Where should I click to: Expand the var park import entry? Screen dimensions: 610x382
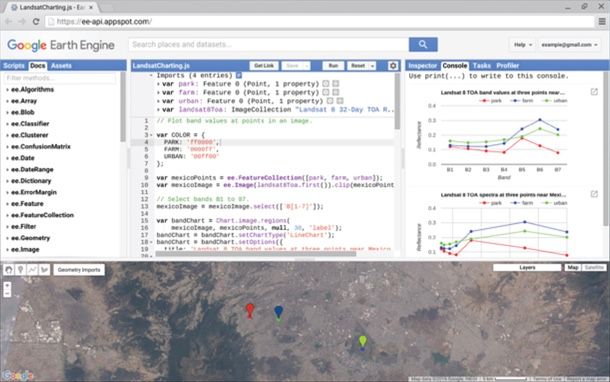[158, 84]
